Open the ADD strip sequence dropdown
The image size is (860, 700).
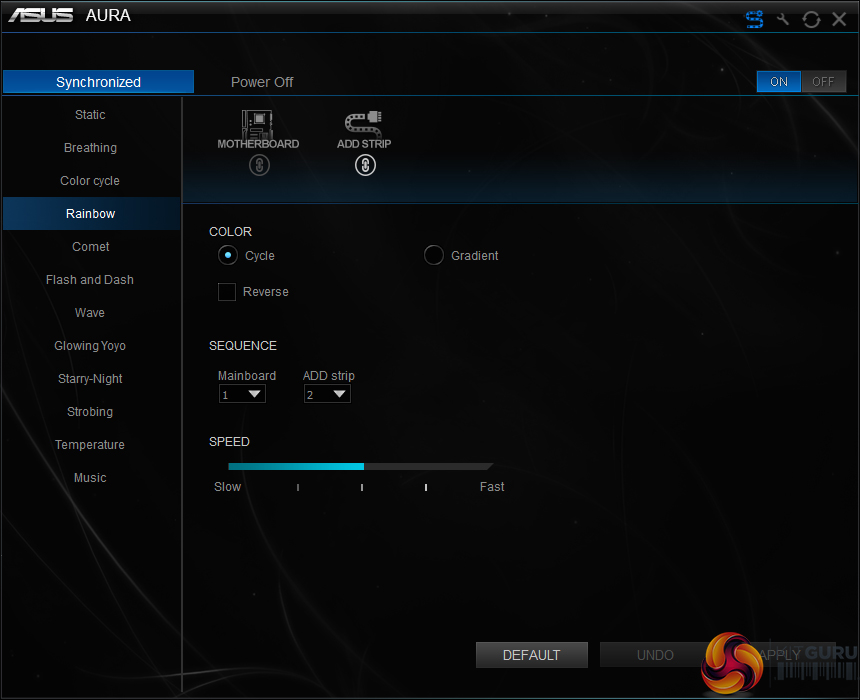pos(327,394)
